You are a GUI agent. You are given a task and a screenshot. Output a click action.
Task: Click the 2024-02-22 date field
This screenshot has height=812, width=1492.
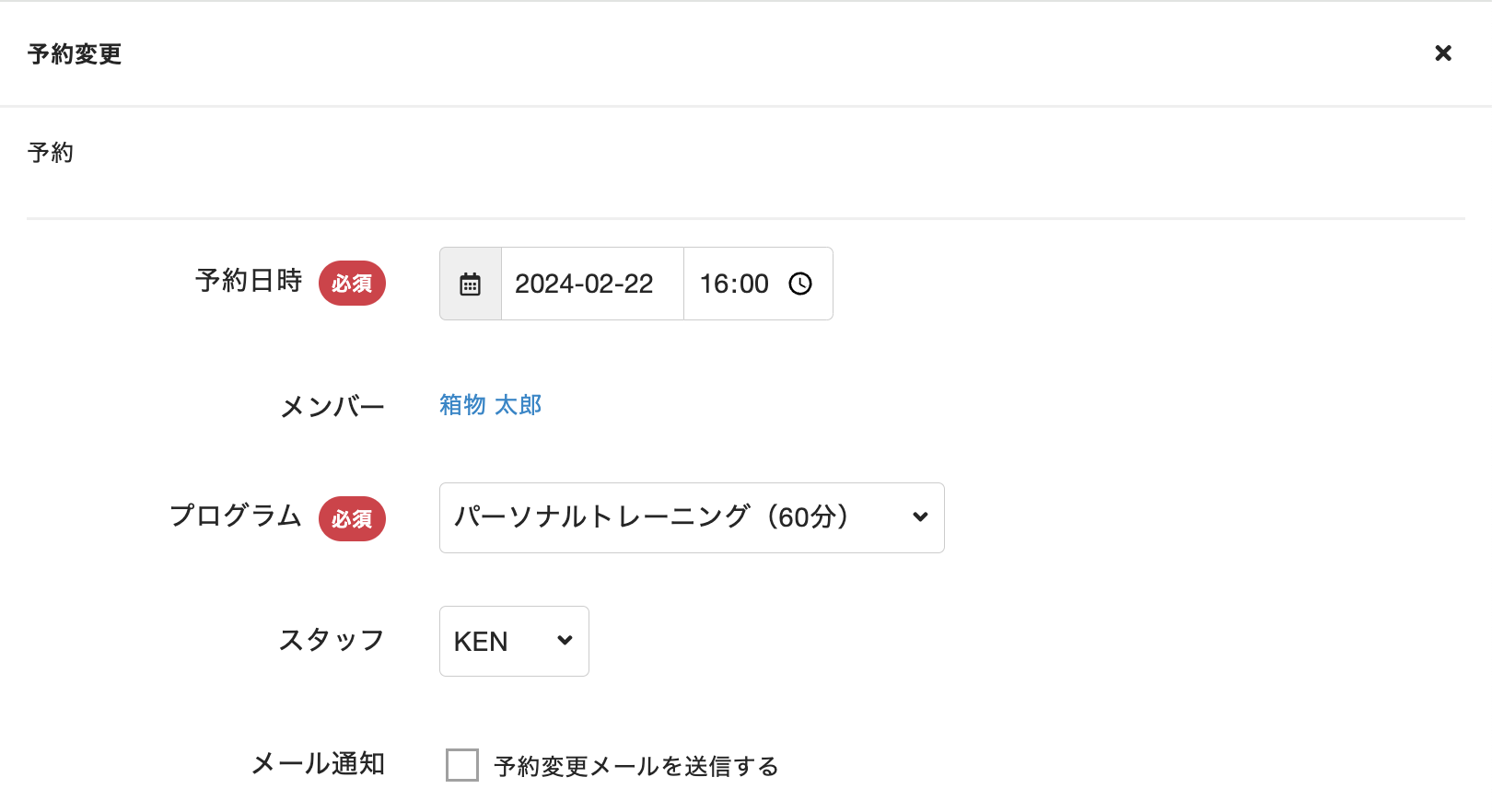click(584, 284)
